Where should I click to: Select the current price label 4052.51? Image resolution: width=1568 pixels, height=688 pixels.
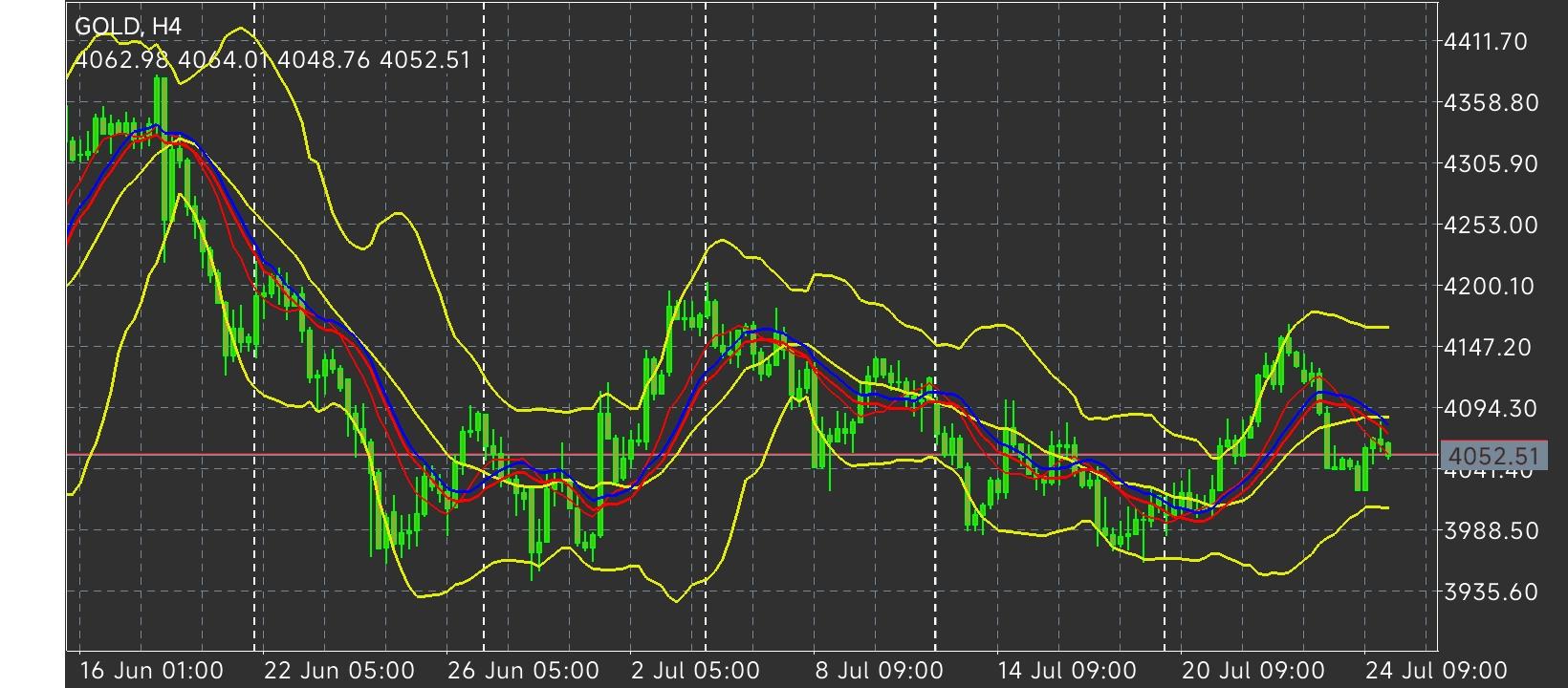click(1492, 455)
